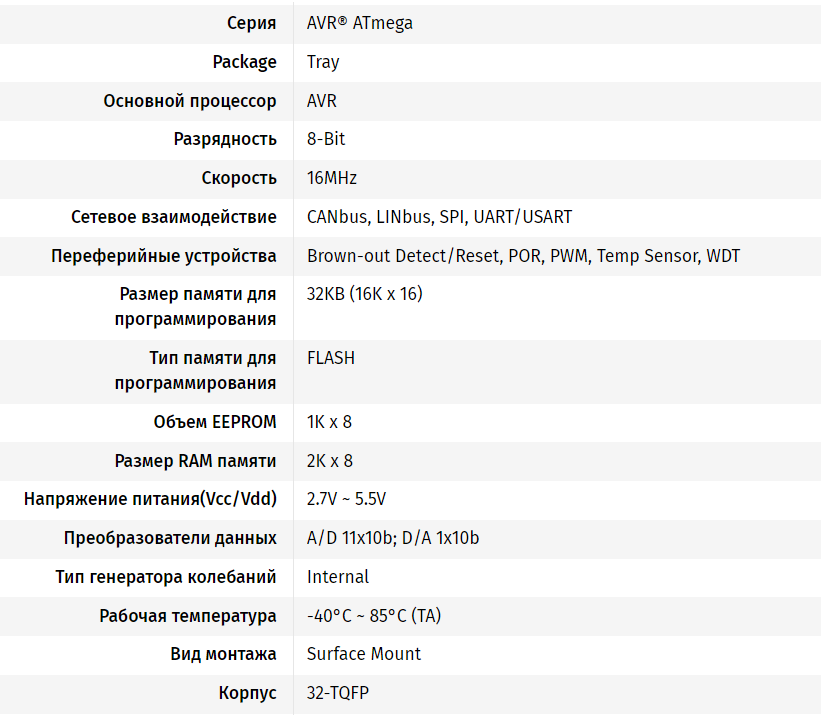Select the 'Разрядность' row label

(x=225, y=139)
